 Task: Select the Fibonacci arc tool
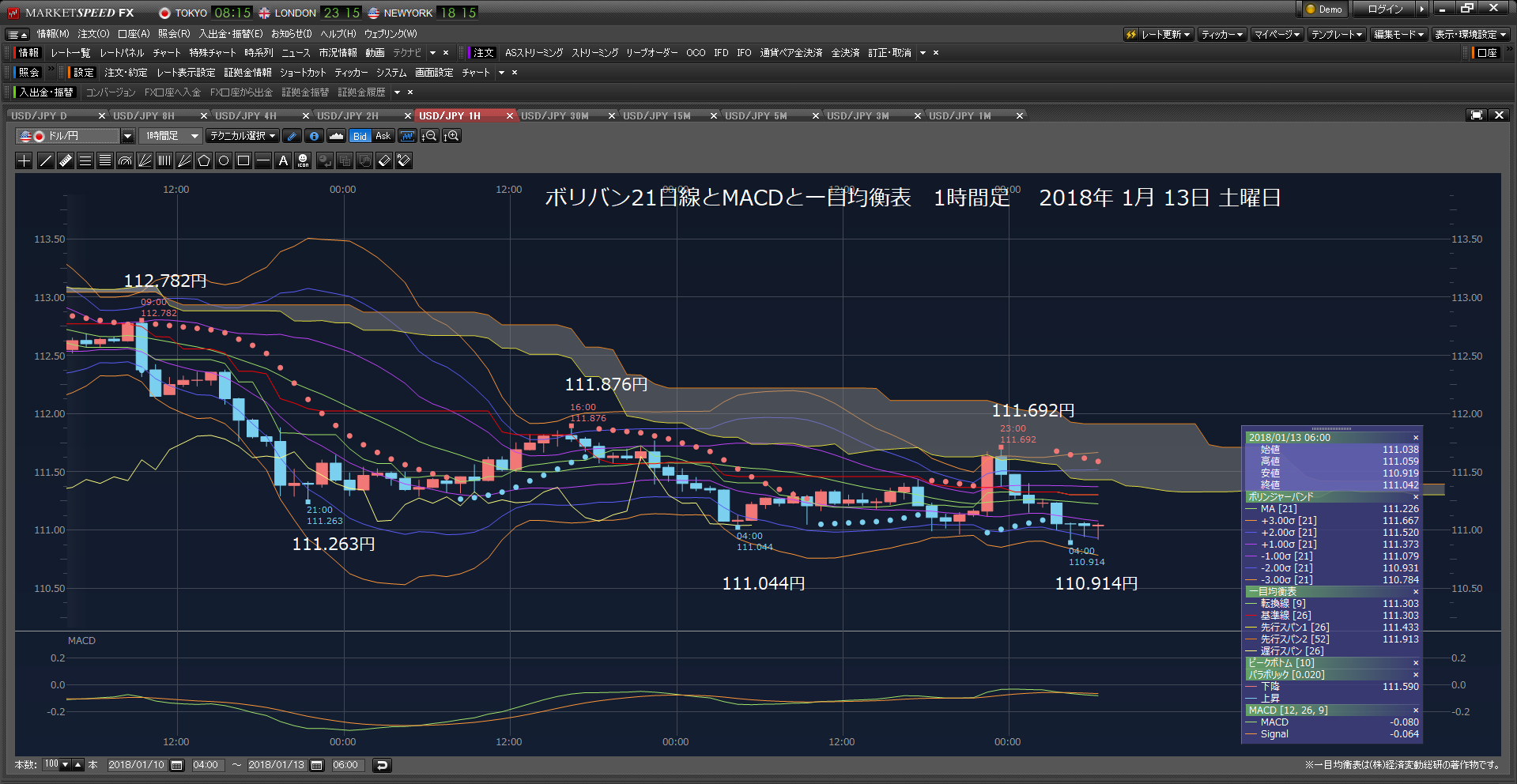coord(125,161)
